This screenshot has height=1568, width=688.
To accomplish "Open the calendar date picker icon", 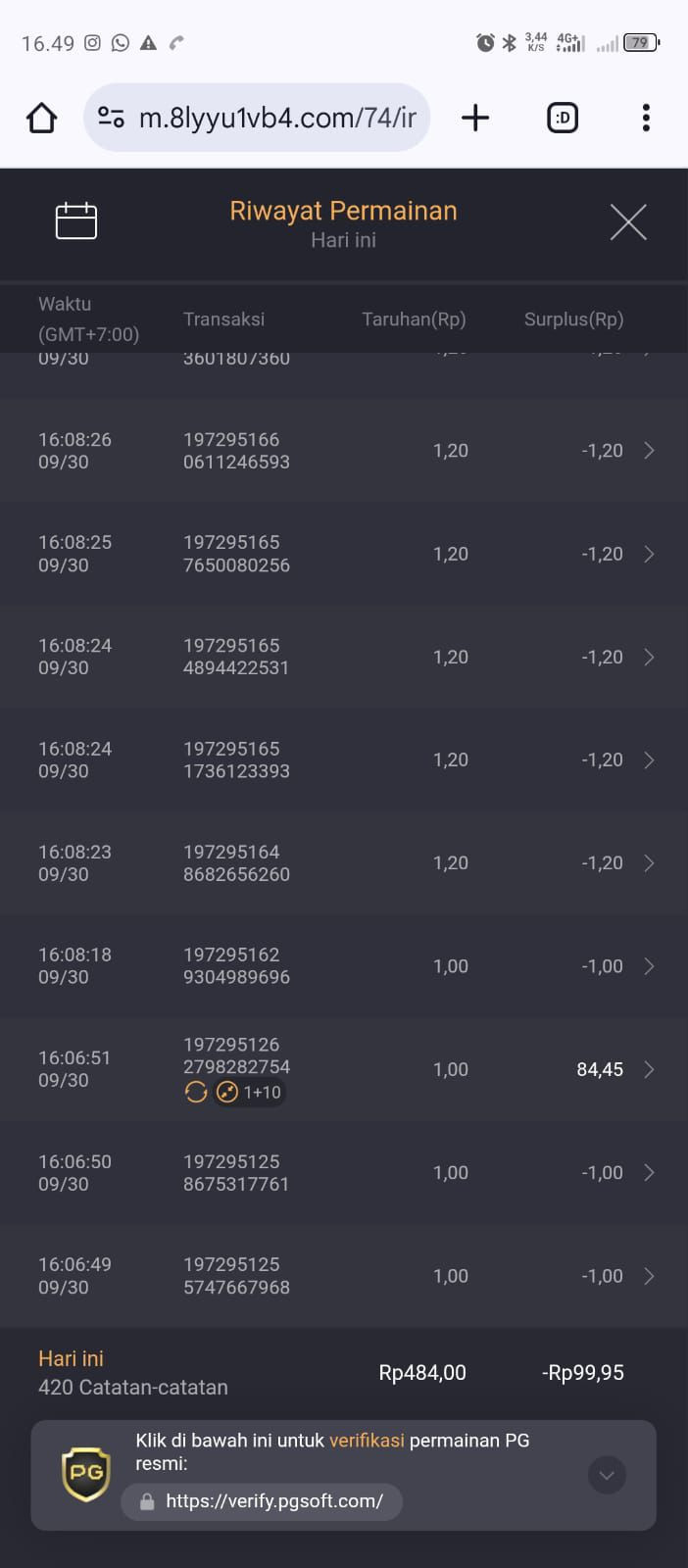I will (x=76, y=220).
